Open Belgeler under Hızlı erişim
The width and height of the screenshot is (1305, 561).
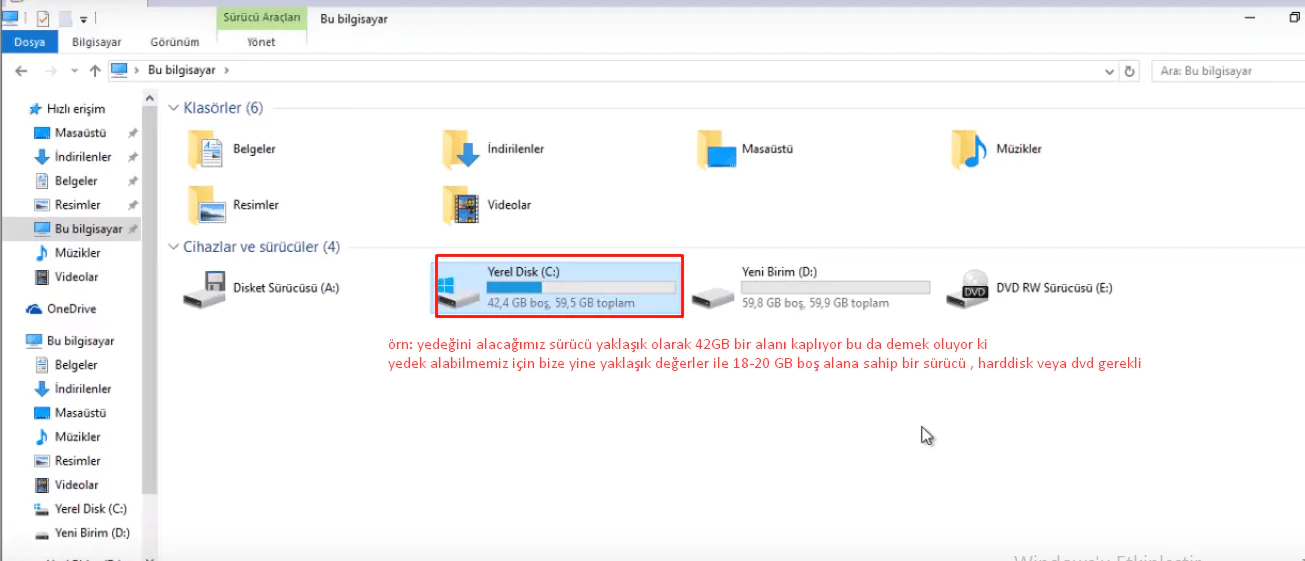pos(66,181)
